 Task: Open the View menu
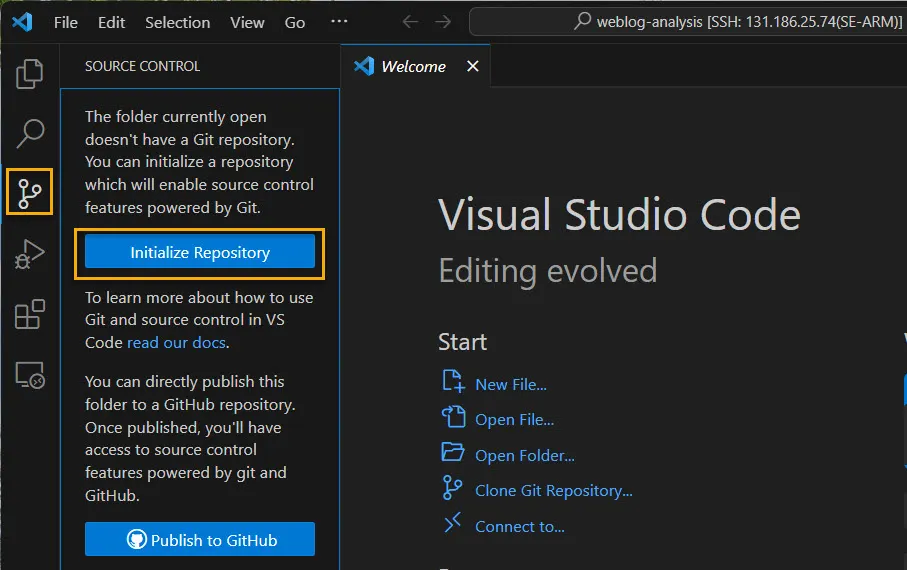247,22
